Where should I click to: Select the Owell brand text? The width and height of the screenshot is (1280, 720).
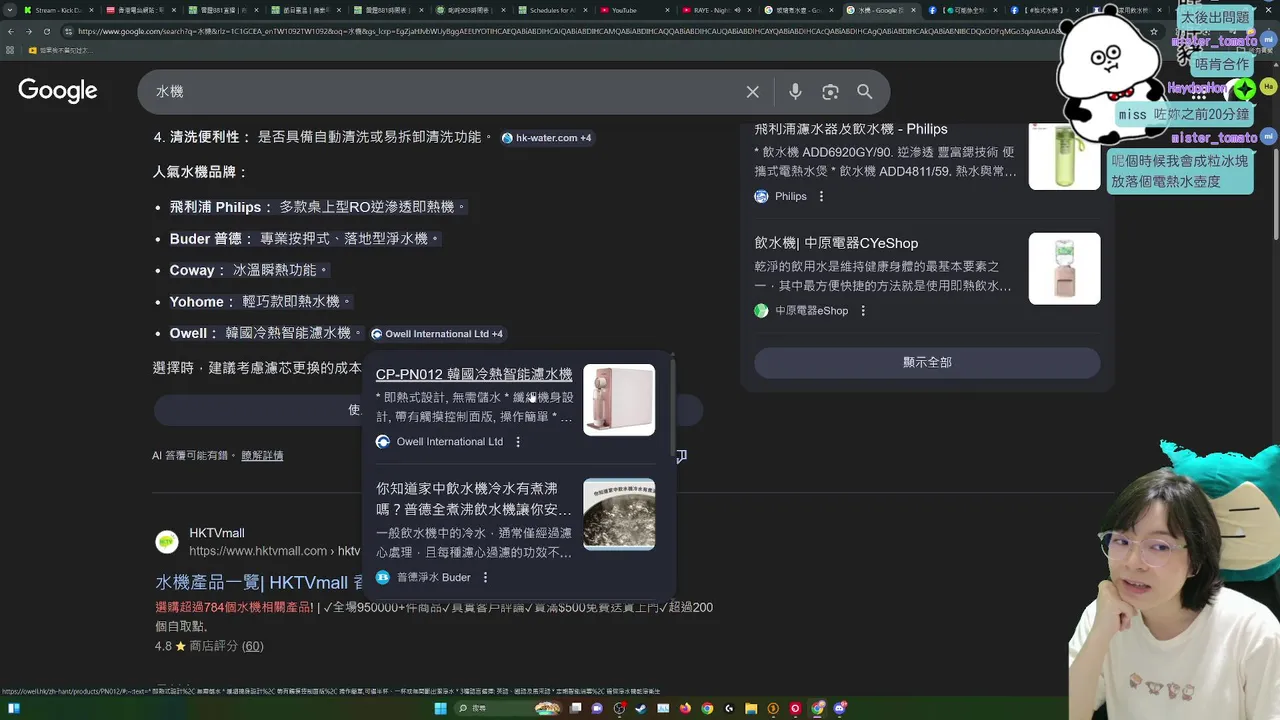(188, 333)
